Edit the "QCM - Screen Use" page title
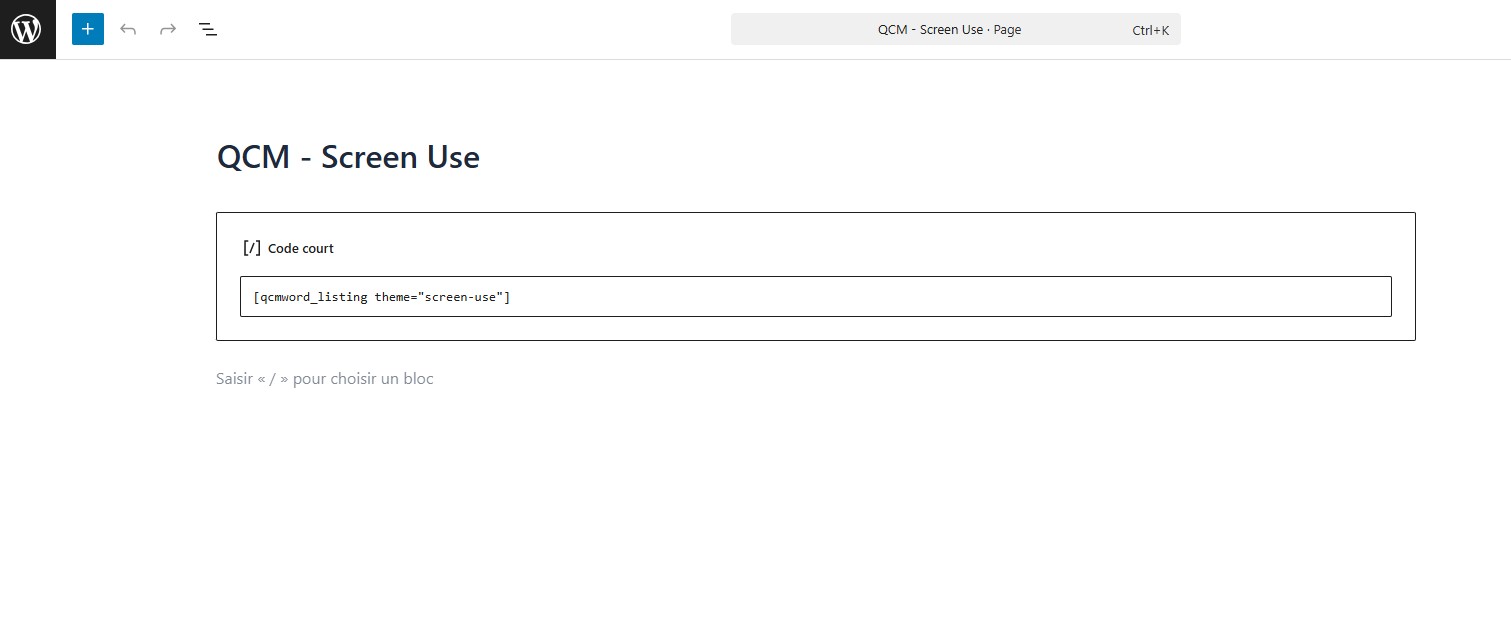 pyautogui.click(x=348, y=157)
